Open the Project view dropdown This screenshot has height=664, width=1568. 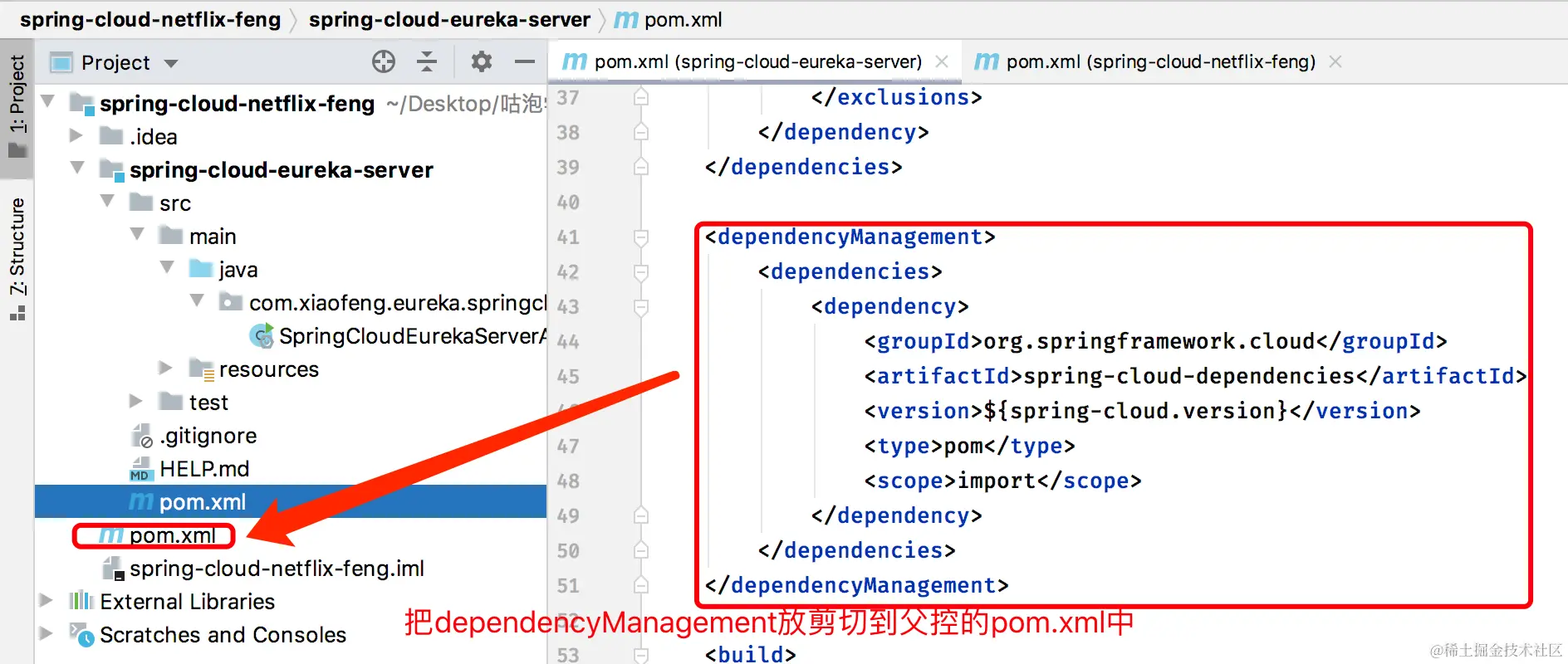[171, 63]
